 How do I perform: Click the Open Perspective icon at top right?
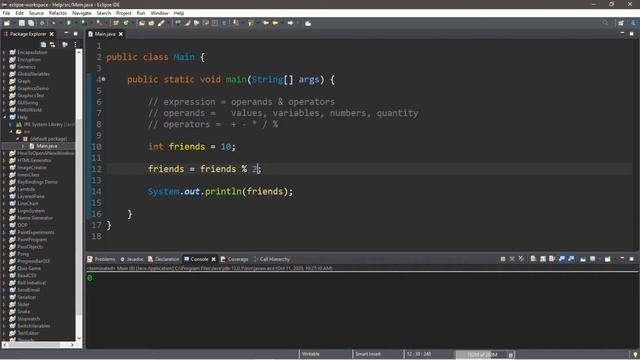621,23
